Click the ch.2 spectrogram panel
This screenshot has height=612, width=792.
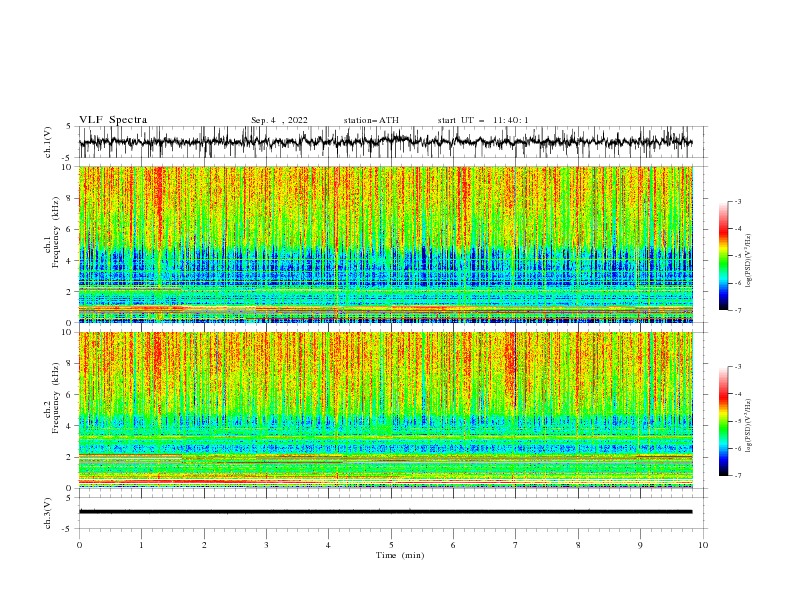point(386,410)
